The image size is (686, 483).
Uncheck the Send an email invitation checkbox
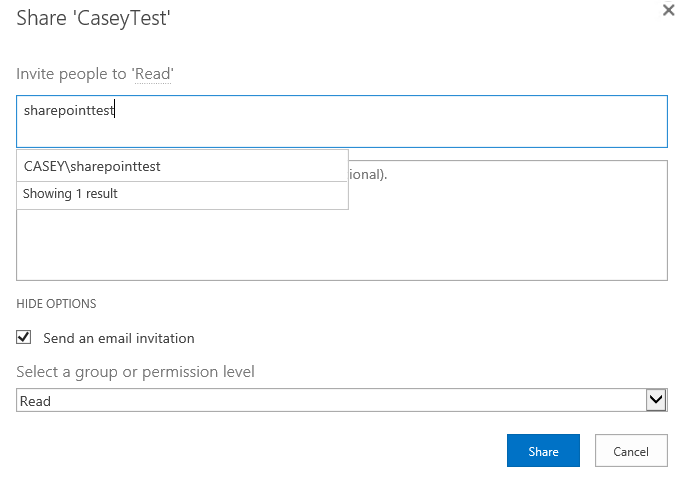(24, 338)
